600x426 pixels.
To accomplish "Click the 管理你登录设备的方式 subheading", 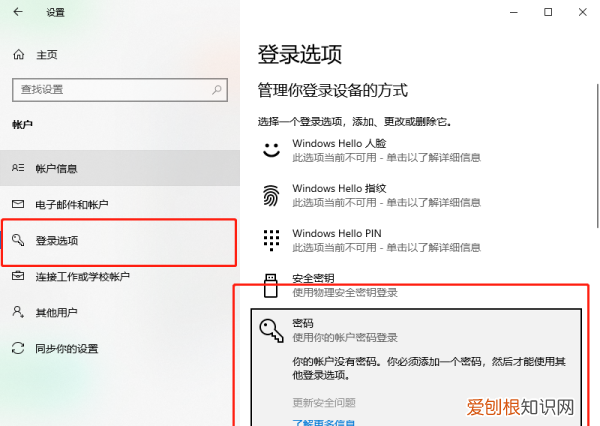I will (333, 90).
